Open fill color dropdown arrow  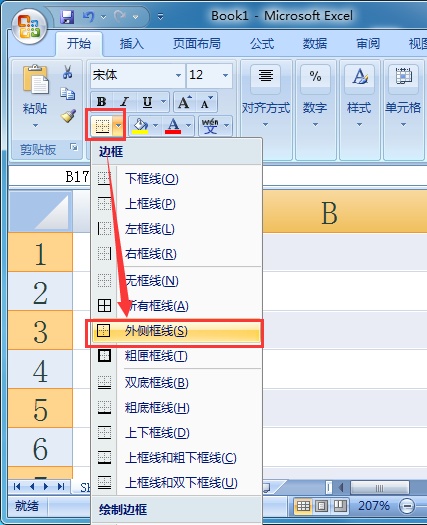pyautogui.click(x=155, y=126)
